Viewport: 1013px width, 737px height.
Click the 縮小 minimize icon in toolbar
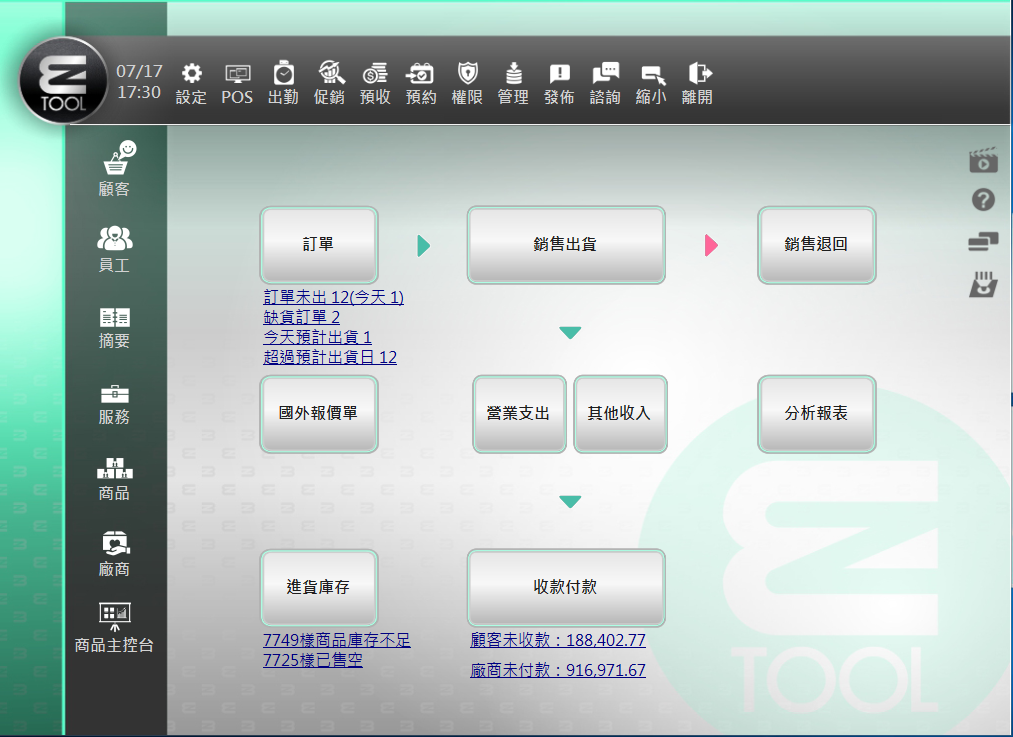pyautogui.click(x=651, y=83)
